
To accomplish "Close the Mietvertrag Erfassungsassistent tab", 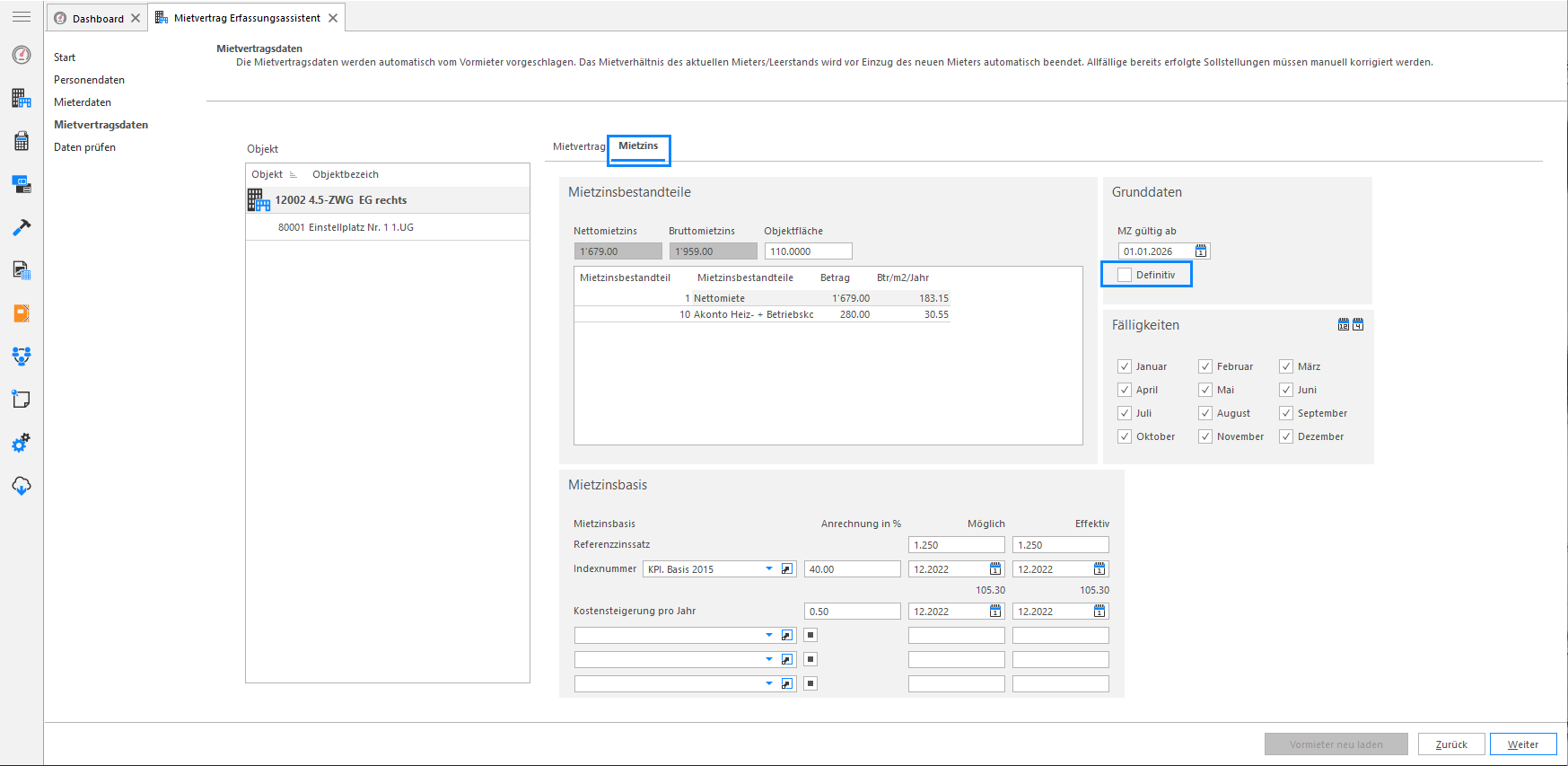I will tap(333, 18).
